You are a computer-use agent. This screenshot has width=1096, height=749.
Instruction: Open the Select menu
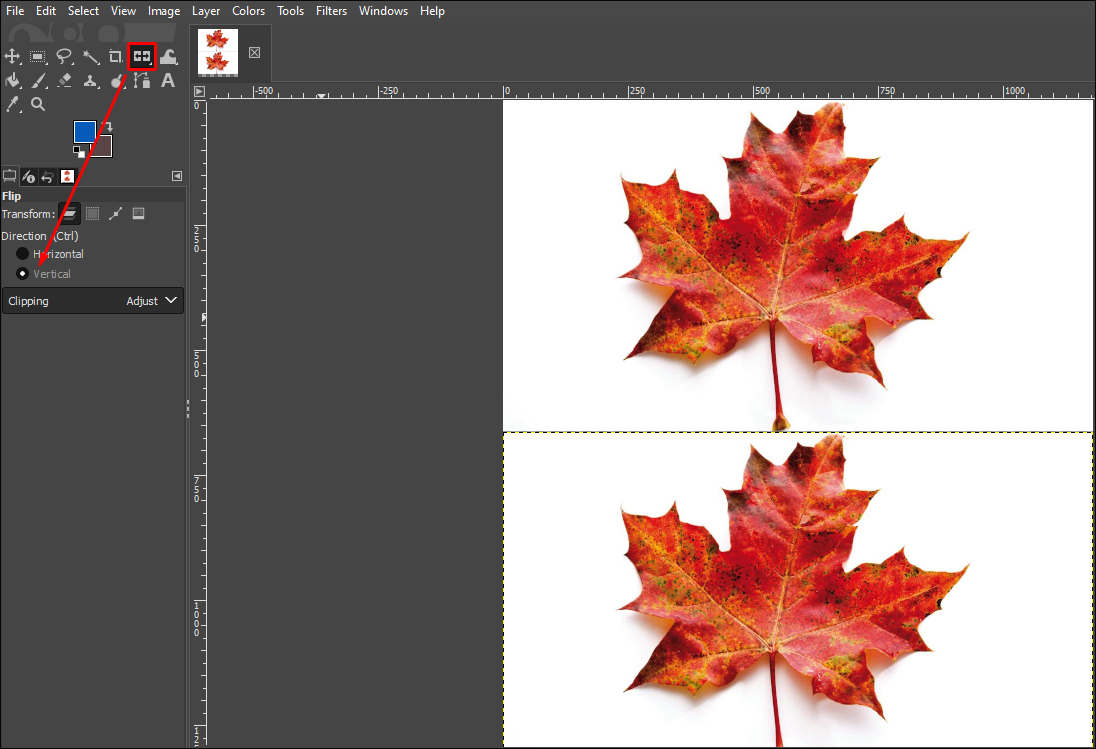point(83,10)
